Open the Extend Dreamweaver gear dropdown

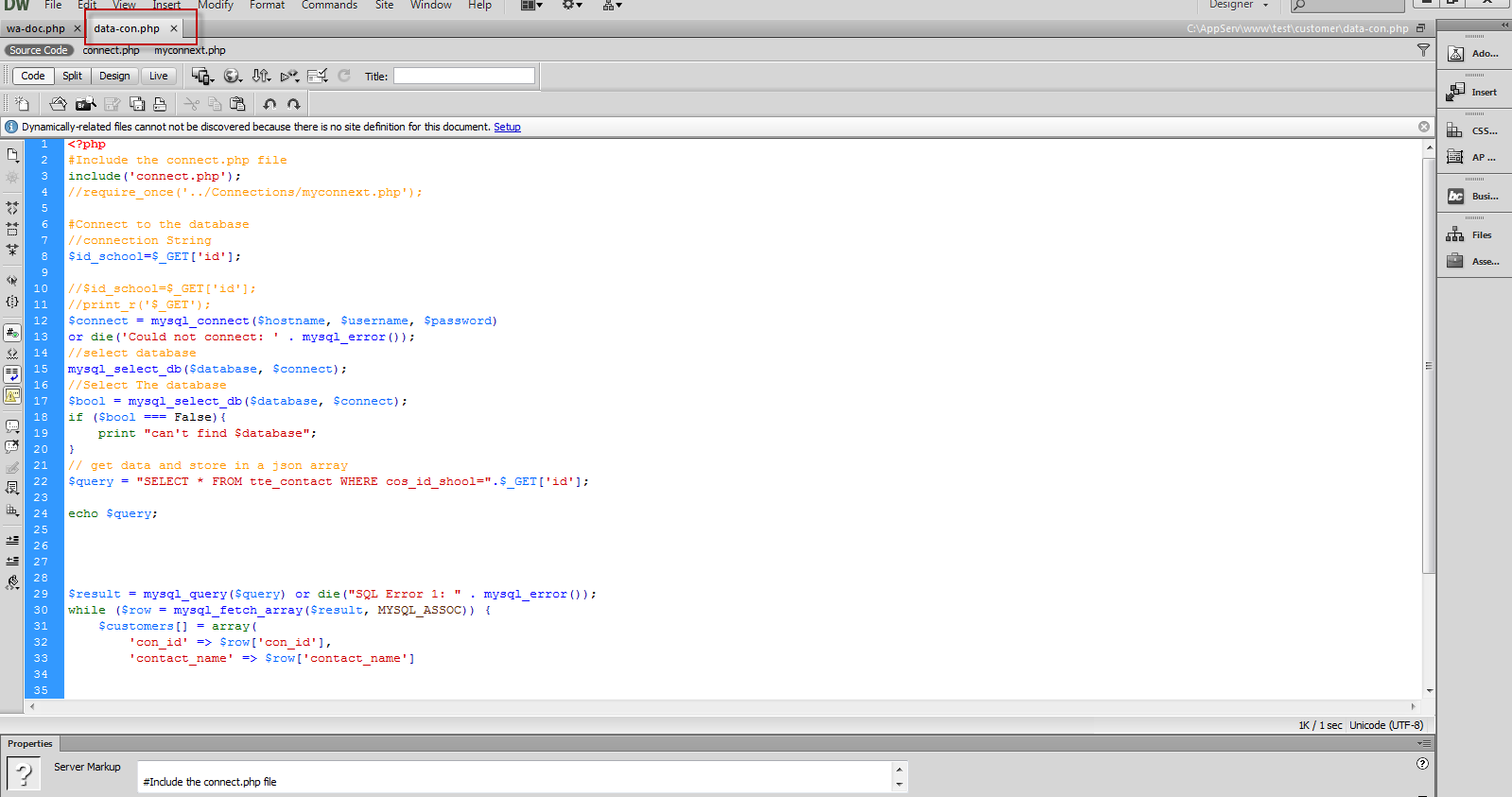pos(573,5)
